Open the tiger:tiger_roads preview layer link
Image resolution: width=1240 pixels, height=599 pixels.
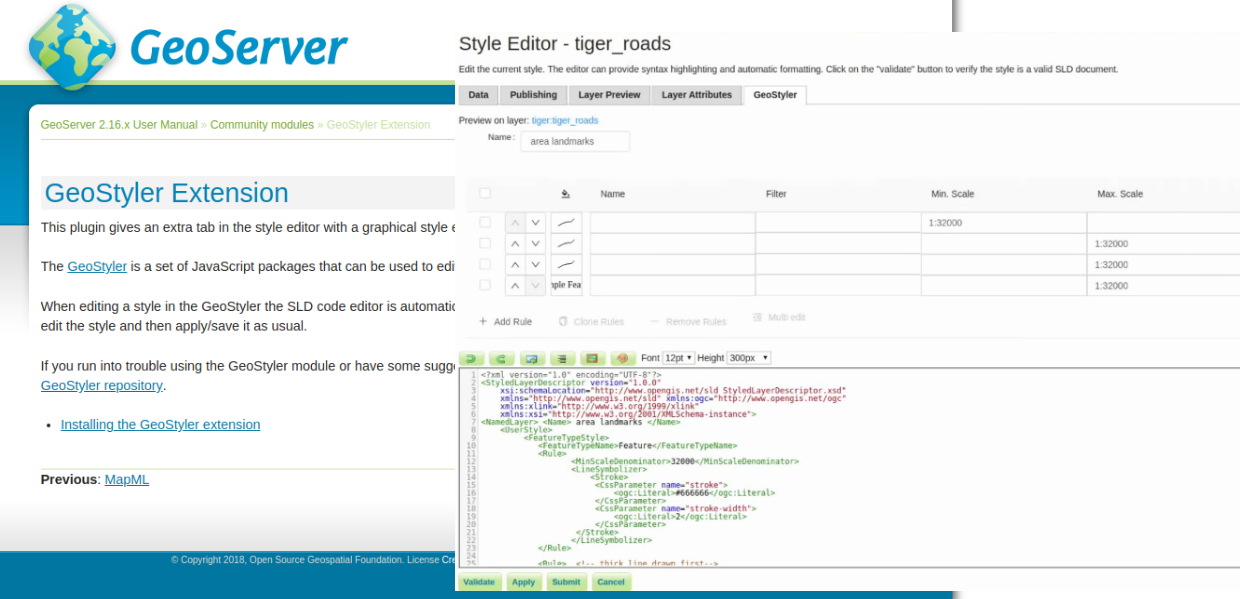pos(565,120)
